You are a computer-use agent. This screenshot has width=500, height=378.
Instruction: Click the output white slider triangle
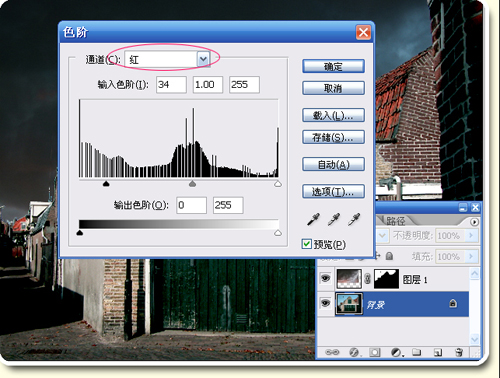coord(278,233)
